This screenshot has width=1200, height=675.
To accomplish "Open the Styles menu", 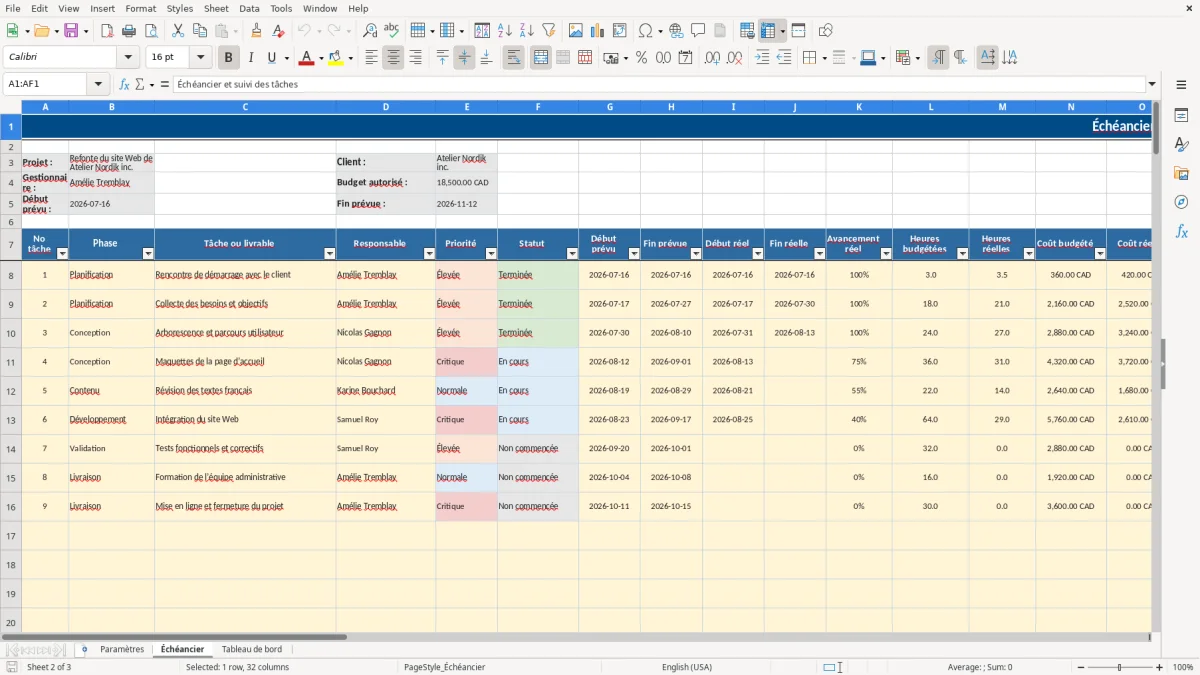I will [180, 8].
